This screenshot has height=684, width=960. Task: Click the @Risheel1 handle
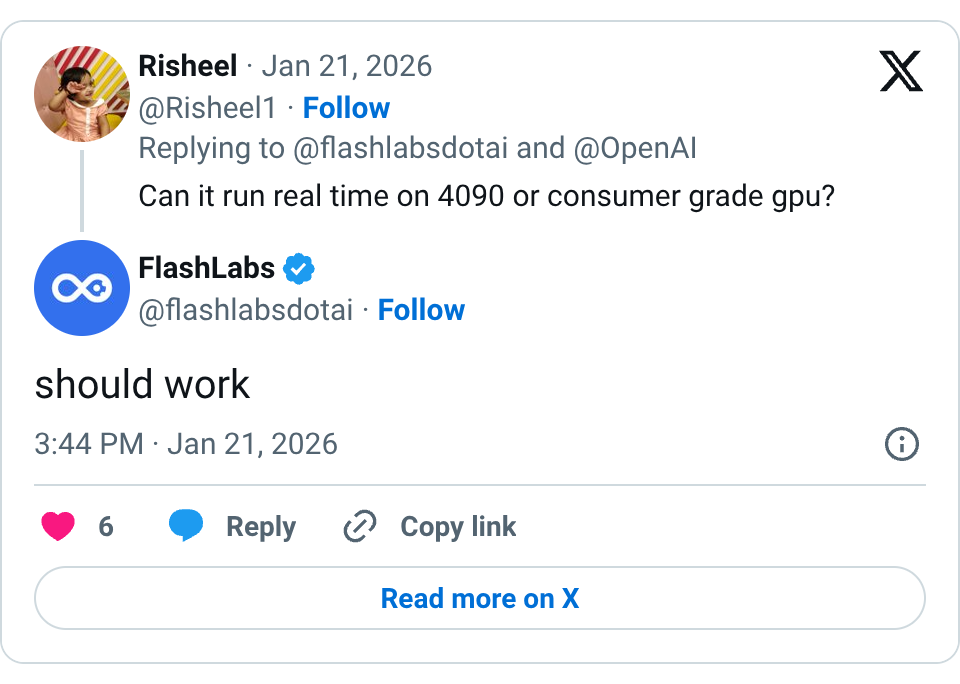click(207, 108)
